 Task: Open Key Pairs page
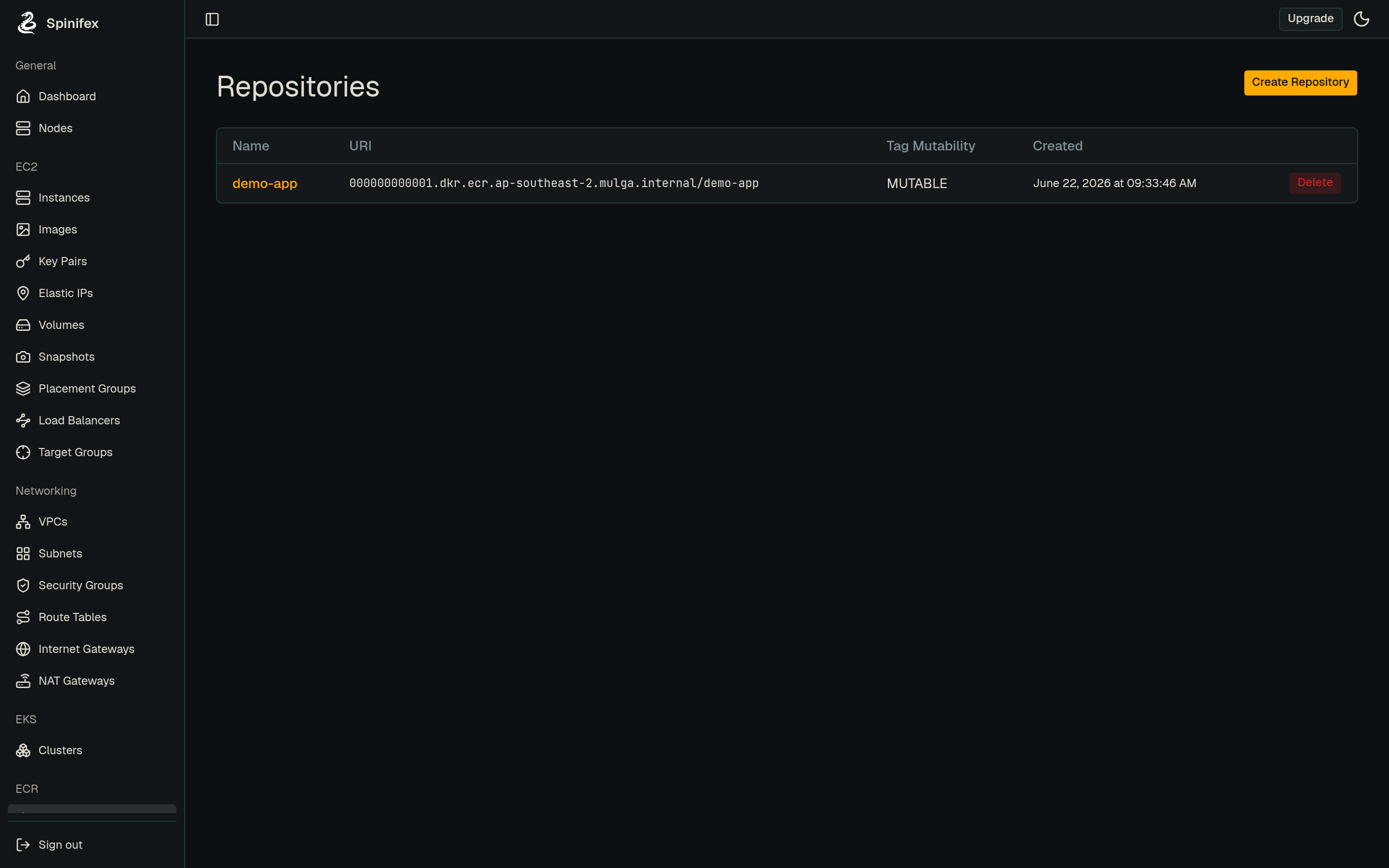tap(92, 261)
